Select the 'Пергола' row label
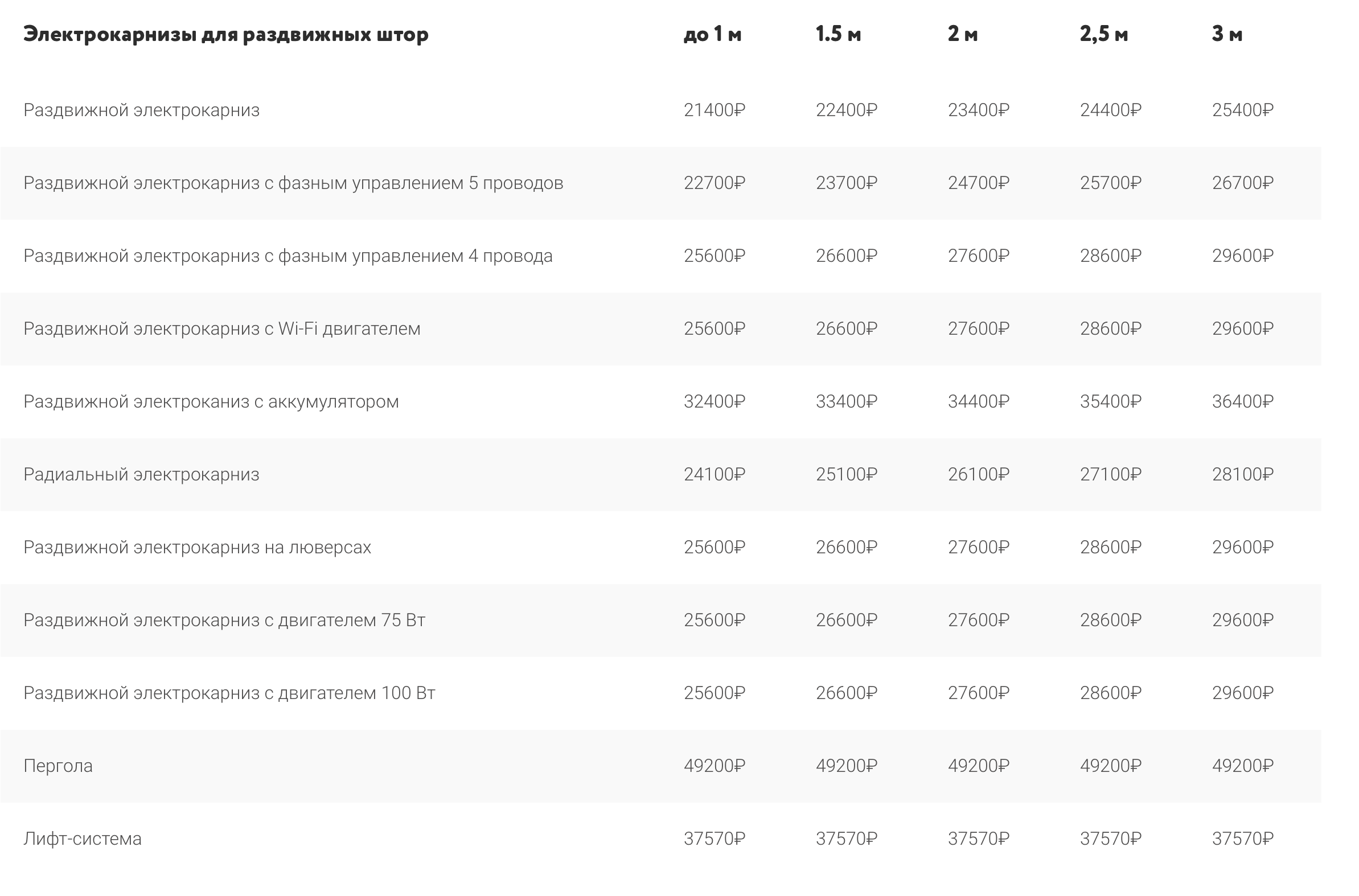Viewport: 1359px width, 896px height. (x=58, y=766)
